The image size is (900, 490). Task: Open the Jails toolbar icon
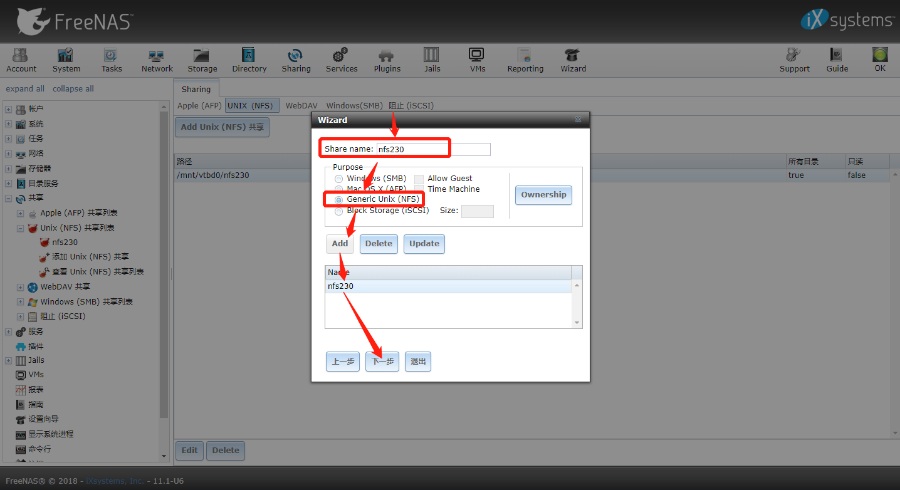[x=432, y=60]
